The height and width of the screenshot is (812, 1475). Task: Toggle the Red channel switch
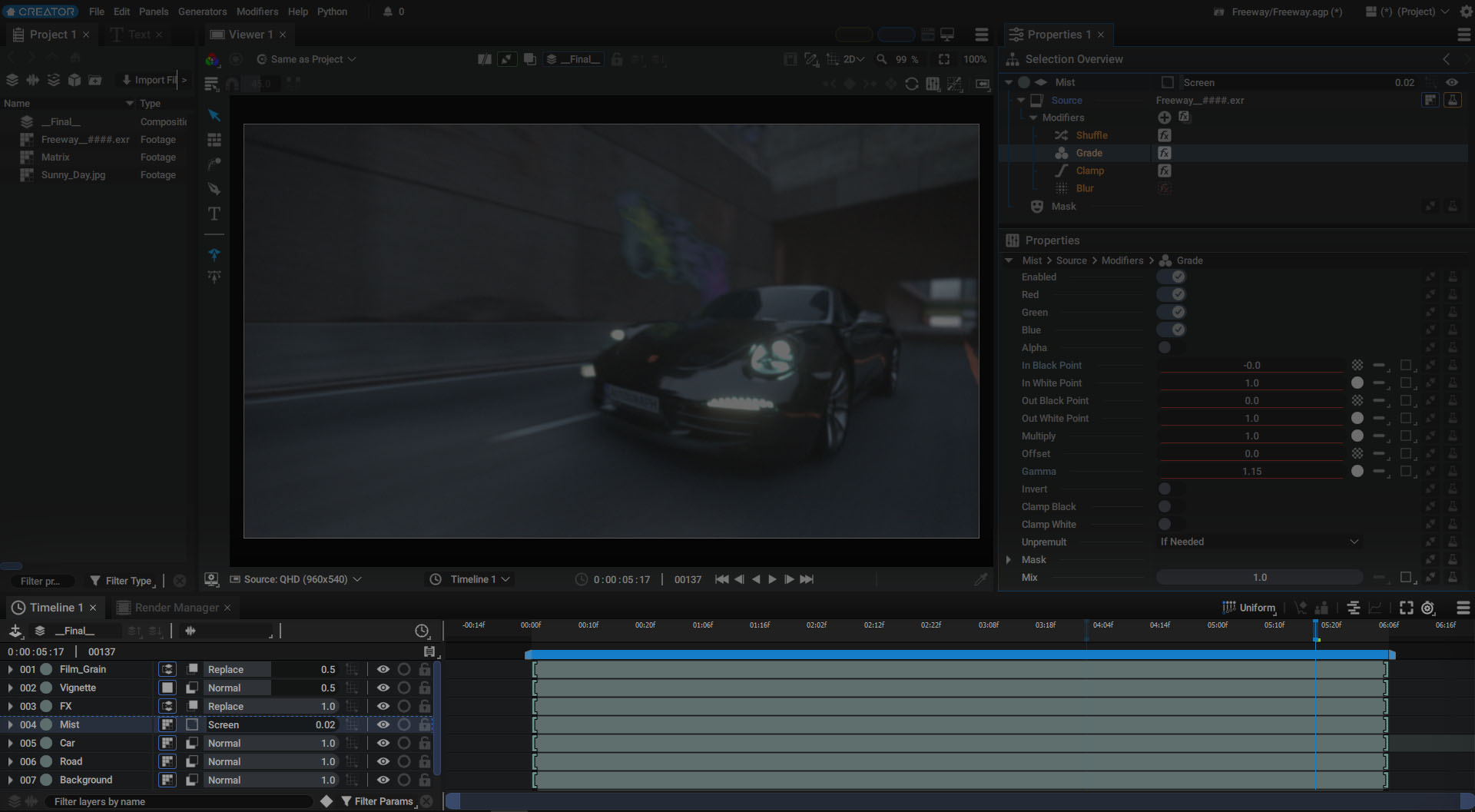click(1172, 294)
